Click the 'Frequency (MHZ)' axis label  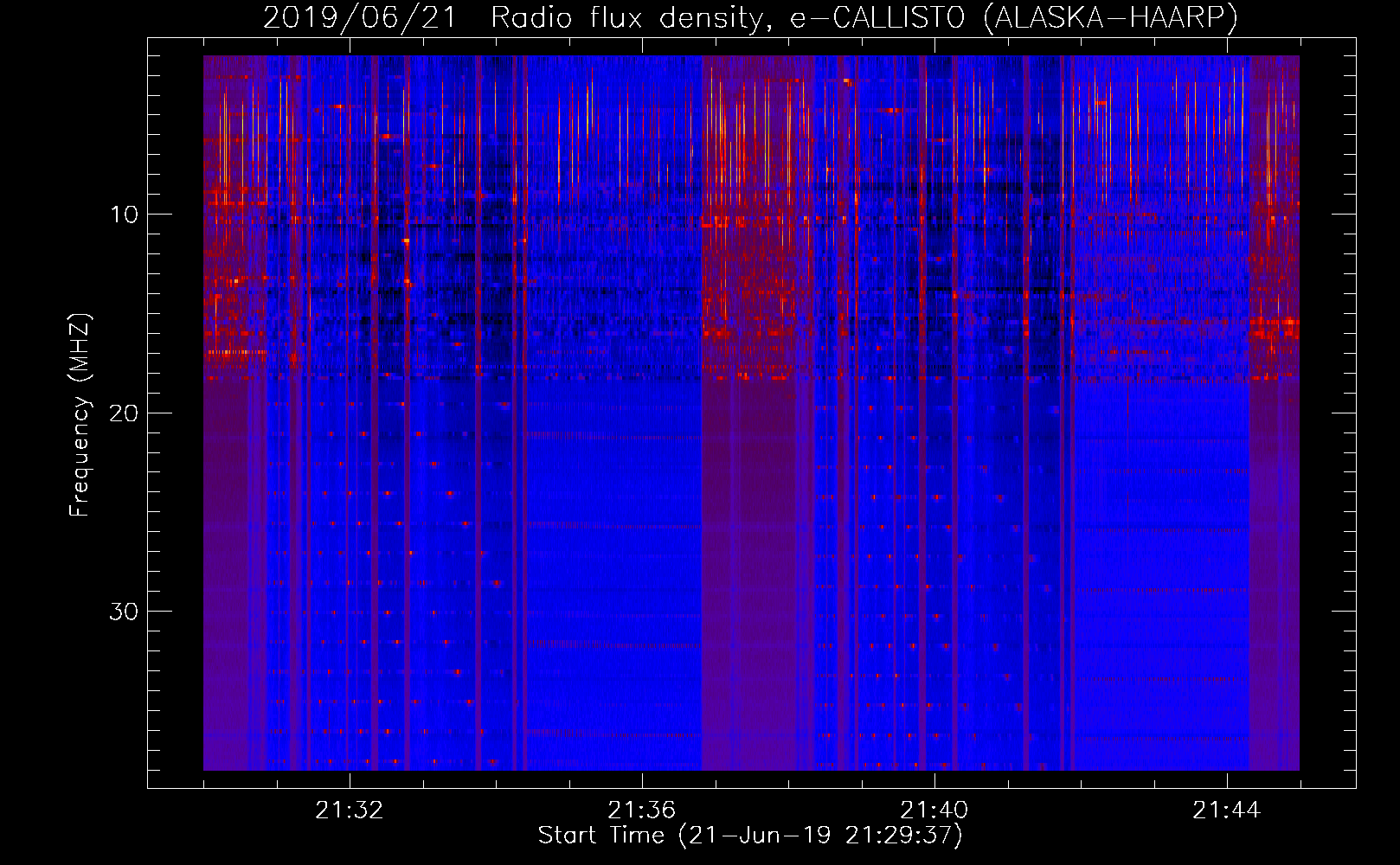point(80,415)
